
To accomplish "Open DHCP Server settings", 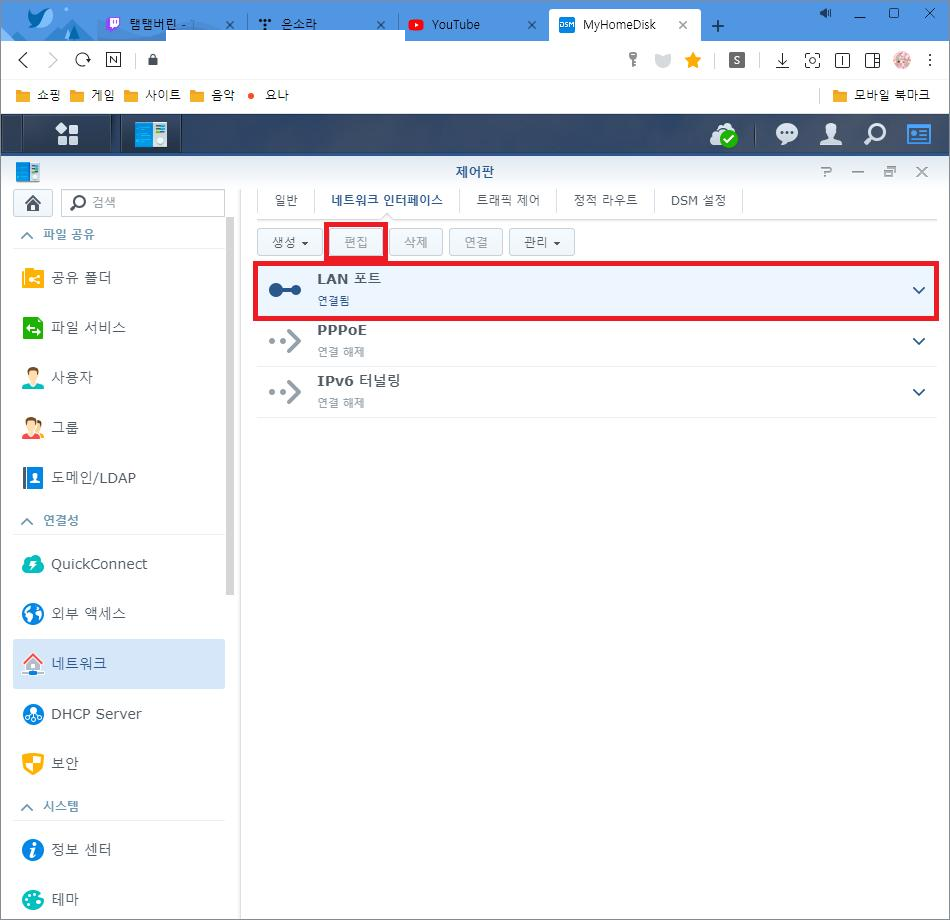I will [96, 714].
